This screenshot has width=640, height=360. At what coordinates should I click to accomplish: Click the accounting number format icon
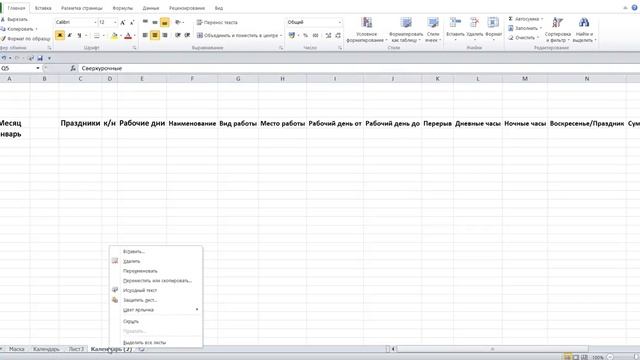click(x=291, y=36)
